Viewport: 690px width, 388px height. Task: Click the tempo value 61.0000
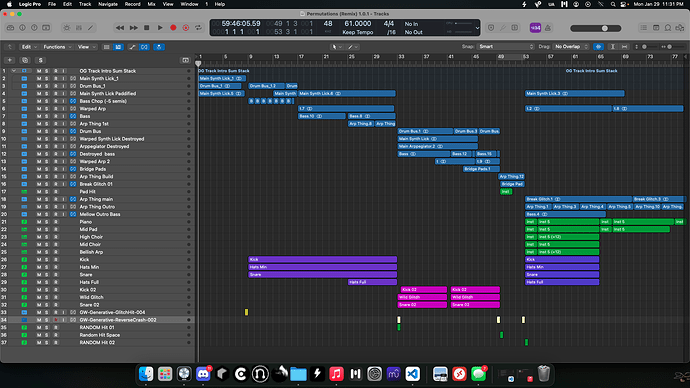coord(357,24)
